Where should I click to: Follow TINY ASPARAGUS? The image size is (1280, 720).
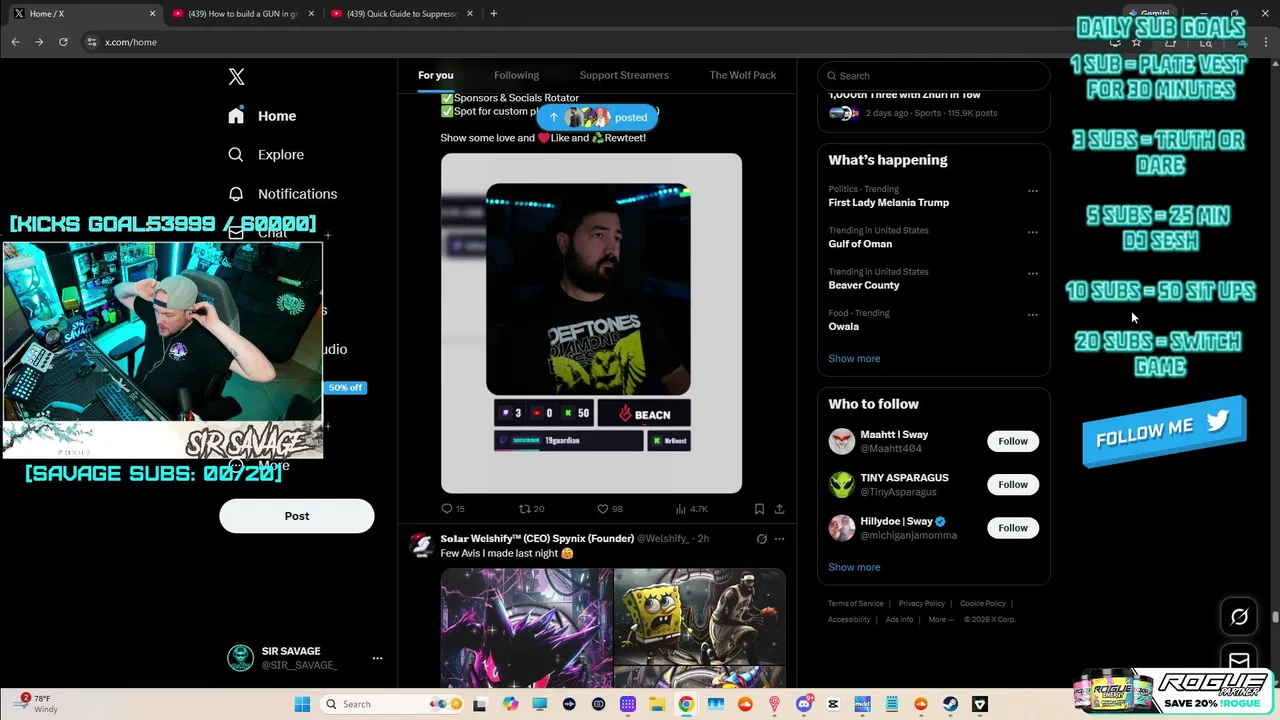point(1013,484)
